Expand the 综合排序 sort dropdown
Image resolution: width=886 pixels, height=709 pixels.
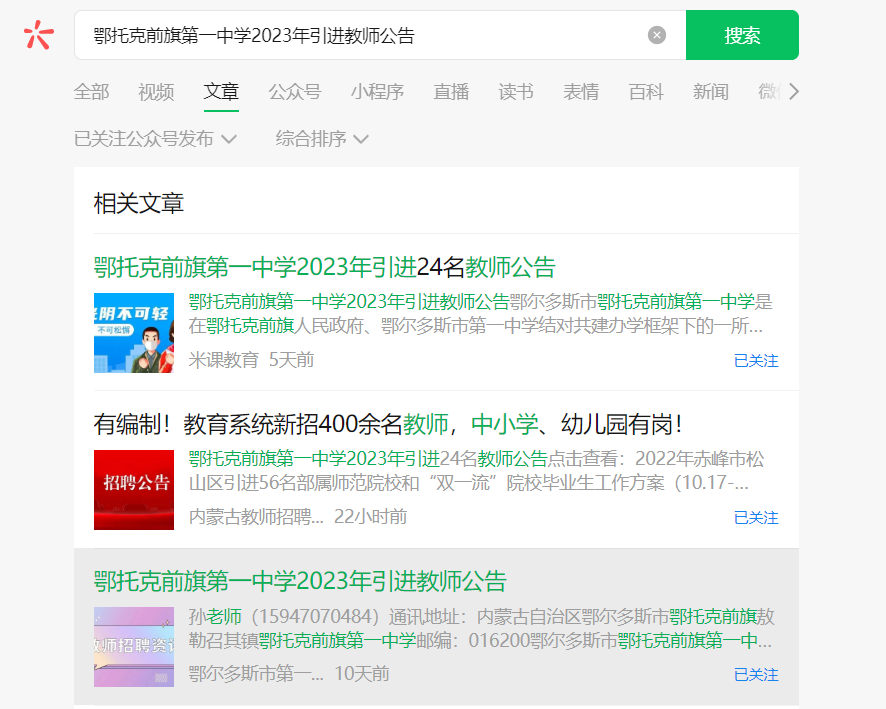(x=322, y=138)
